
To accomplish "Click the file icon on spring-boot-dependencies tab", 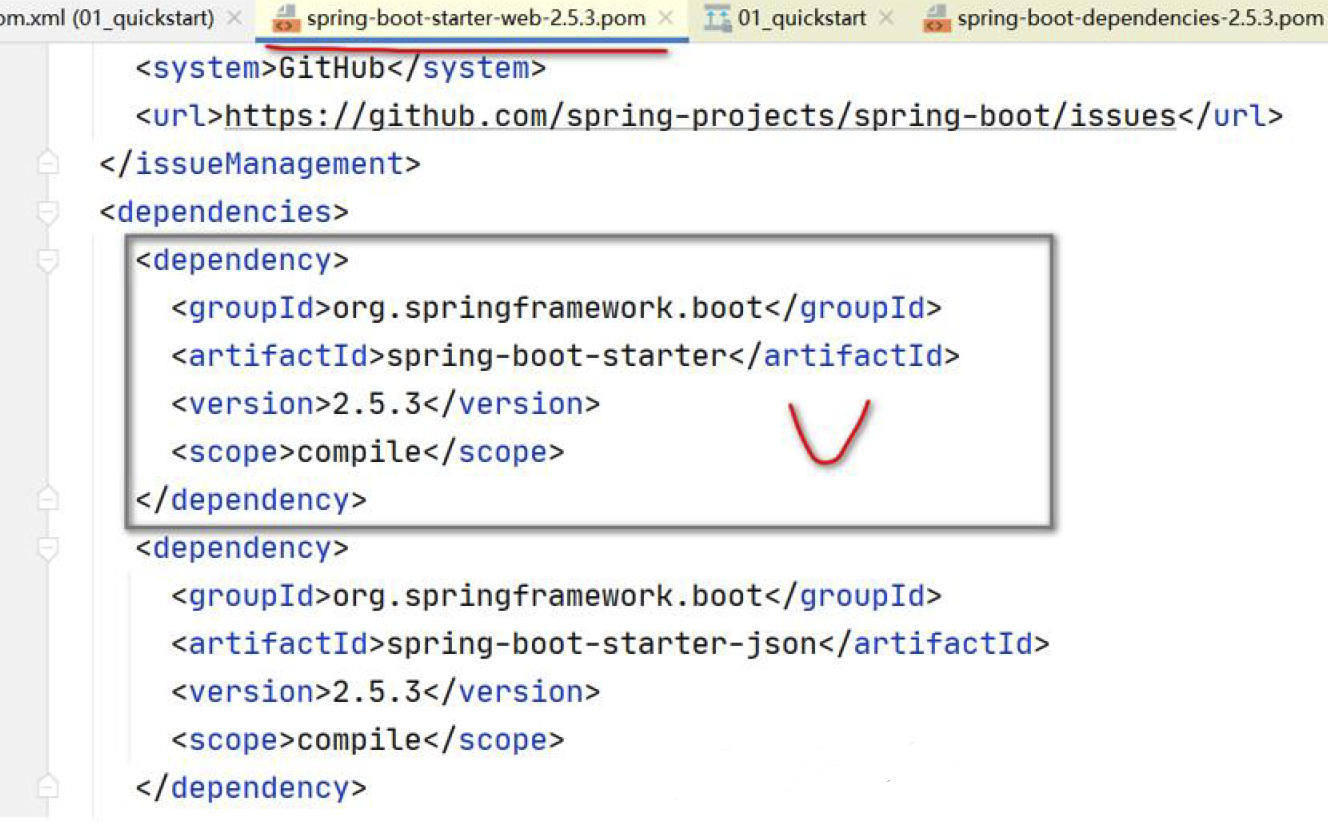I will pyautogui.click(x=937, y=19).
